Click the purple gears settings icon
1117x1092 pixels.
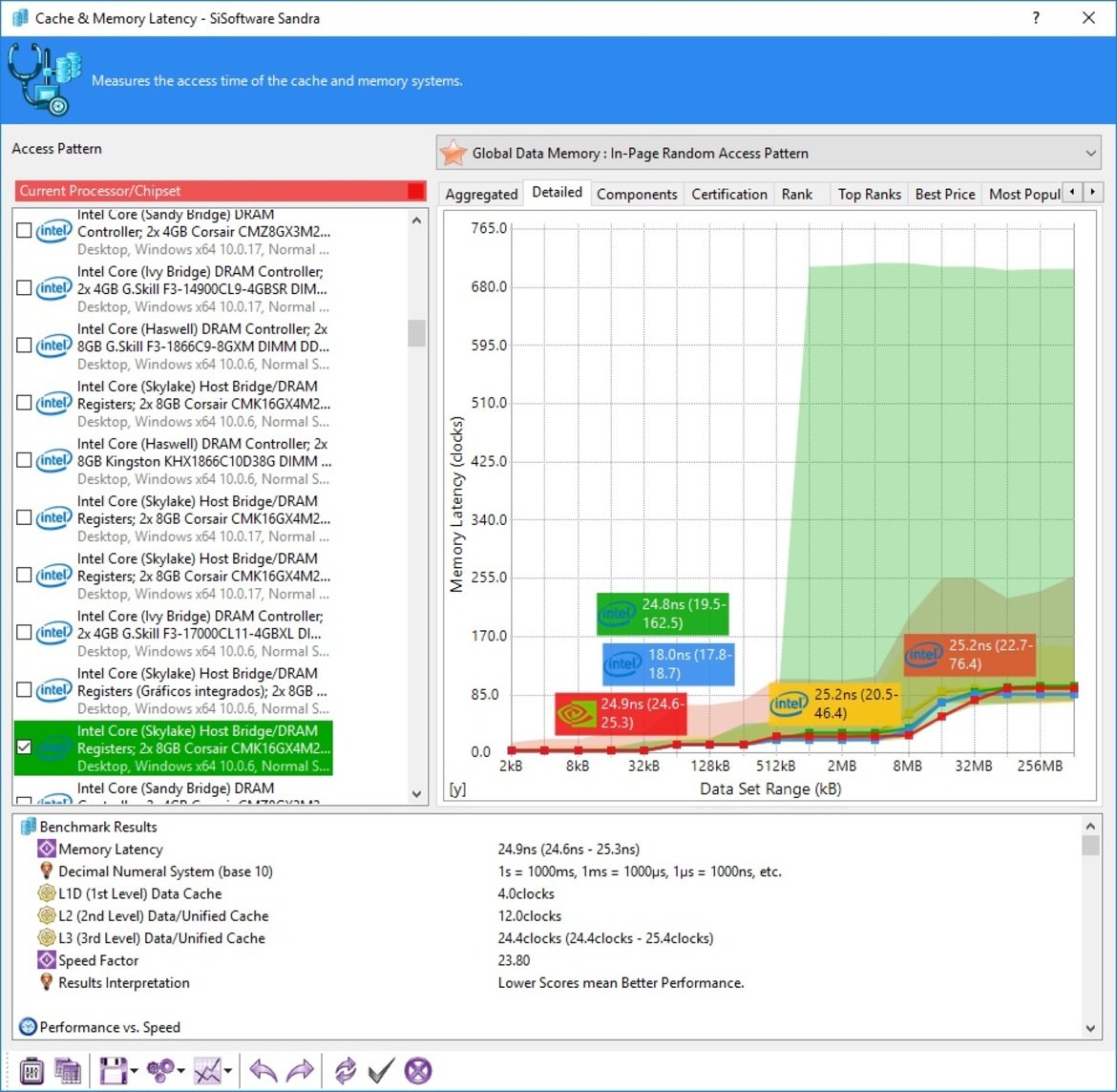pyautogui.click(x=159, y=1070)
